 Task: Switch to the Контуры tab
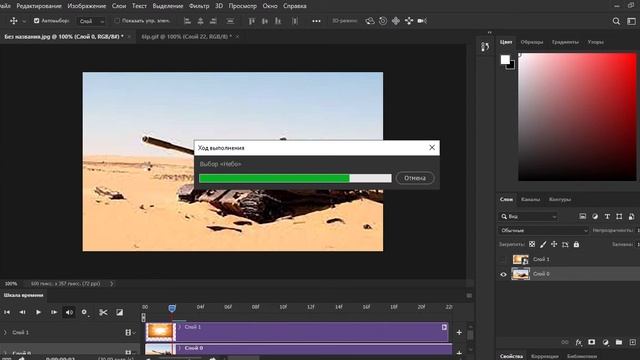(560, 199)
